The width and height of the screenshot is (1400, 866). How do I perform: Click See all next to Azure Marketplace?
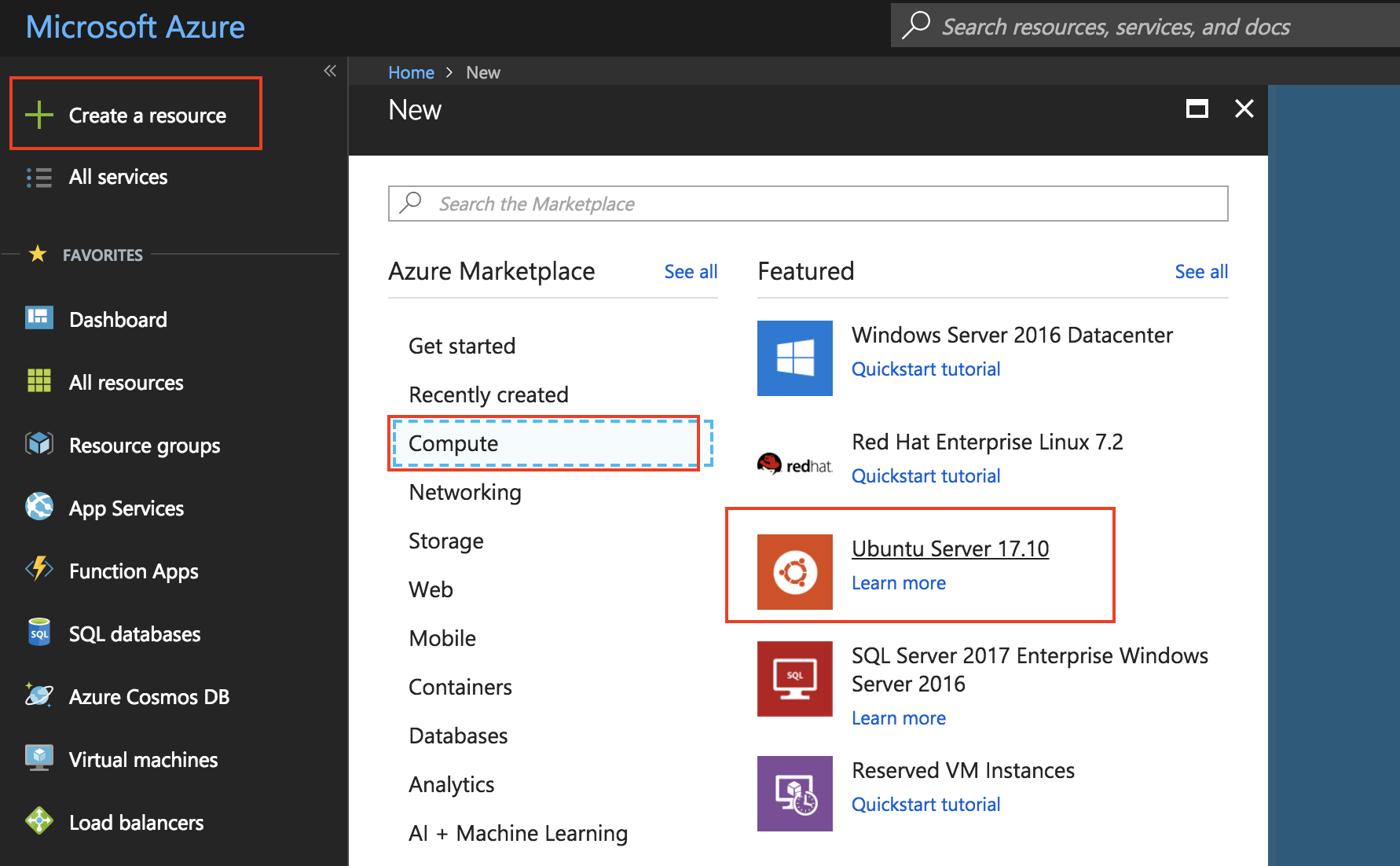pyautogui.click(x=691, y=272)
